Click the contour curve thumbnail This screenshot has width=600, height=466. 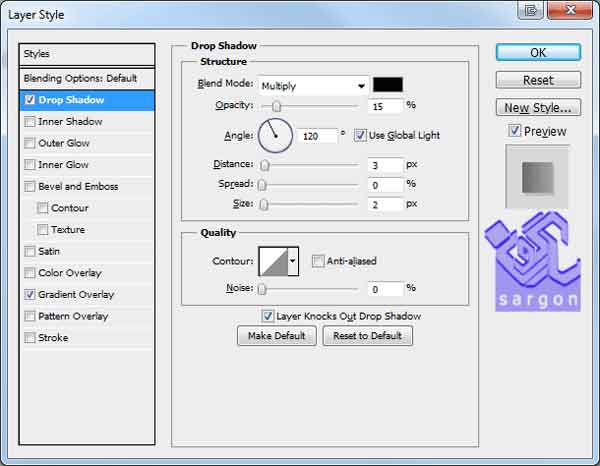[x=273, y=261]
